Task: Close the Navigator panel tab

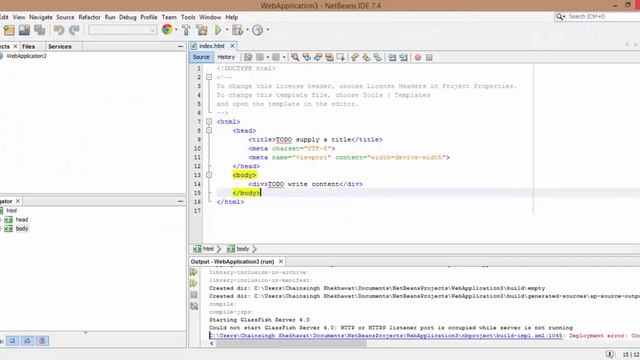Action: (18, 201)
